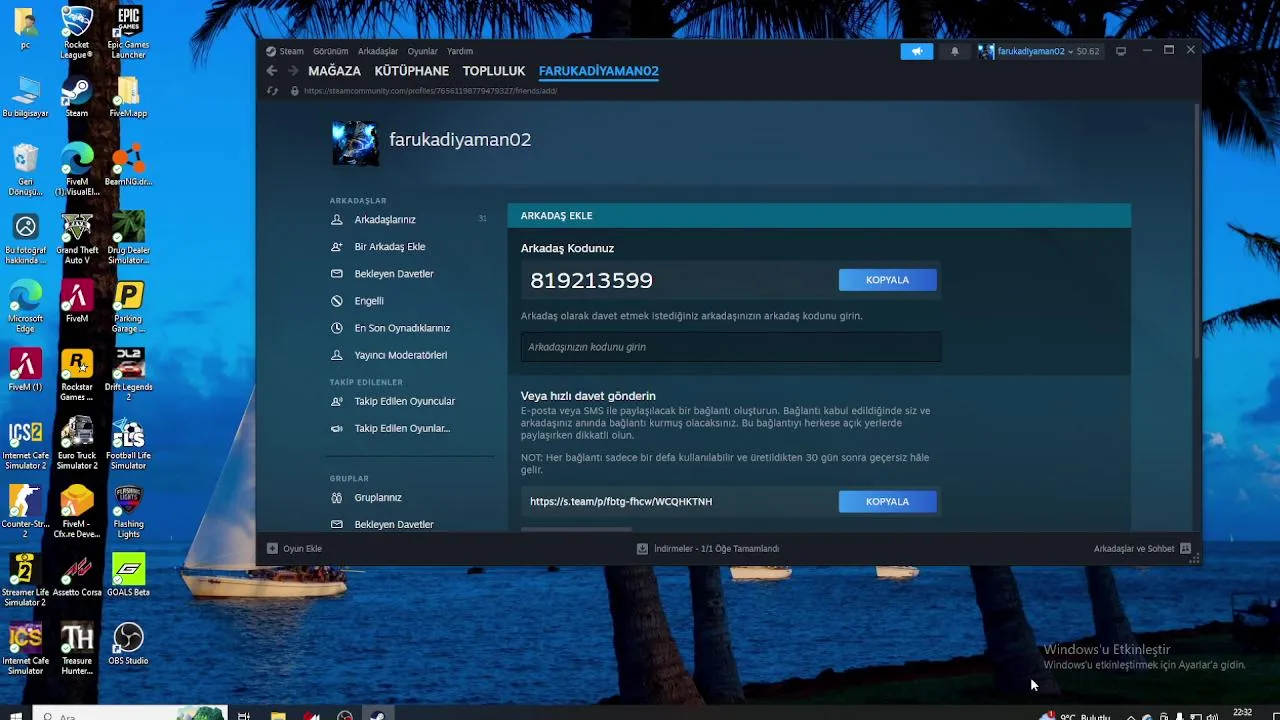Select Euro Truck Simulator 2 icon
The width and height of the screenshot is (1280, 720).
77,443
